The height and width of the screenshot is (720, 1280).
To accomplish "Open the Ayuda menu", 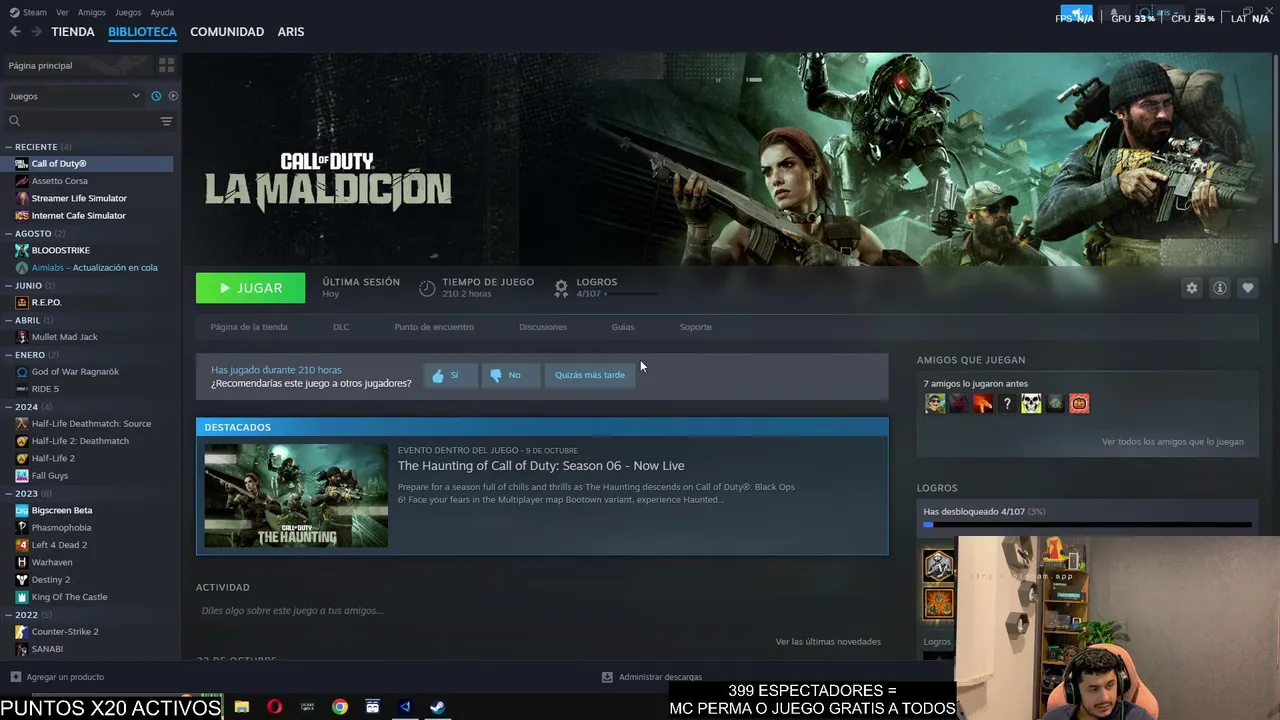I will (x=162, y=12).
